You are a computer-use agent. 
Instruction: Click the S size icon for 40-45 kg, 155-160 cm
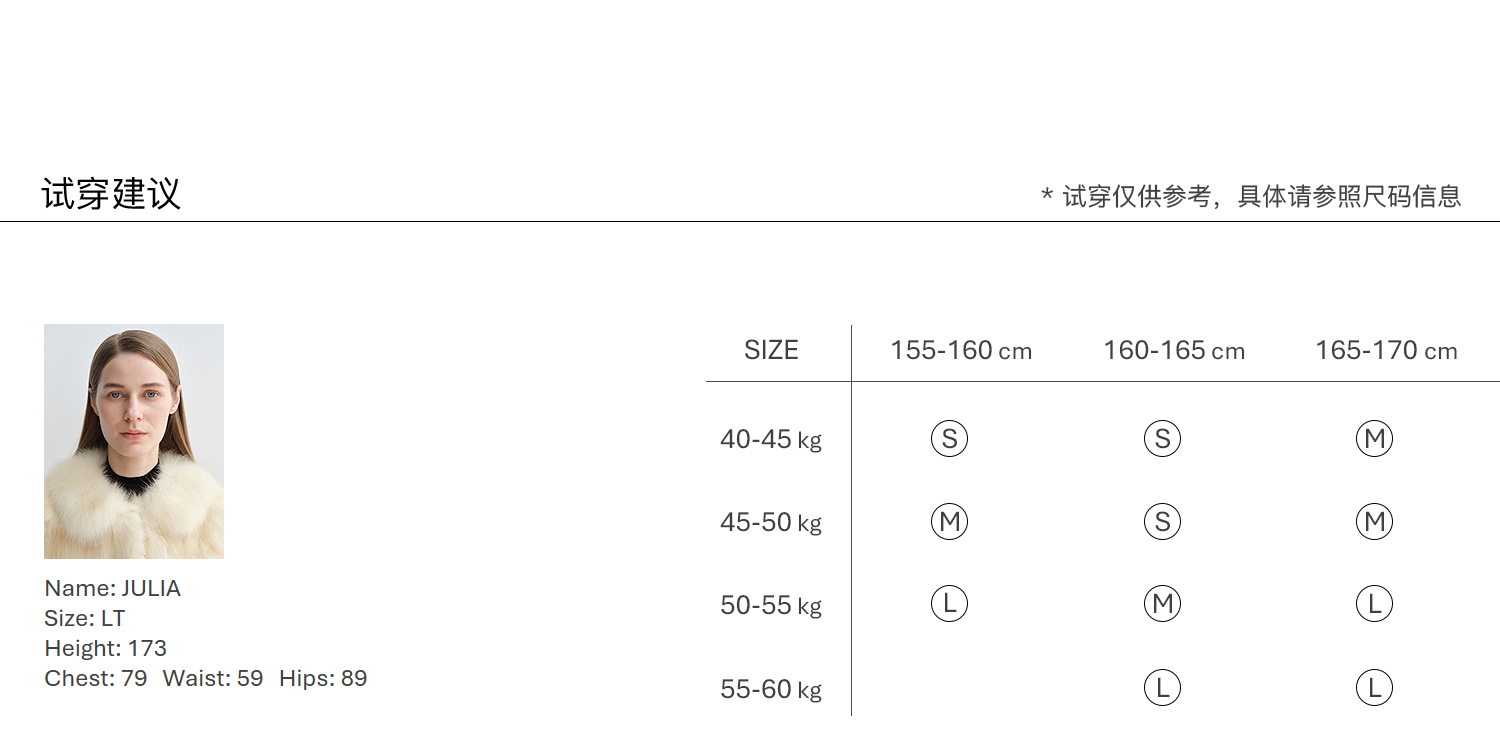[x=949, y=438]
